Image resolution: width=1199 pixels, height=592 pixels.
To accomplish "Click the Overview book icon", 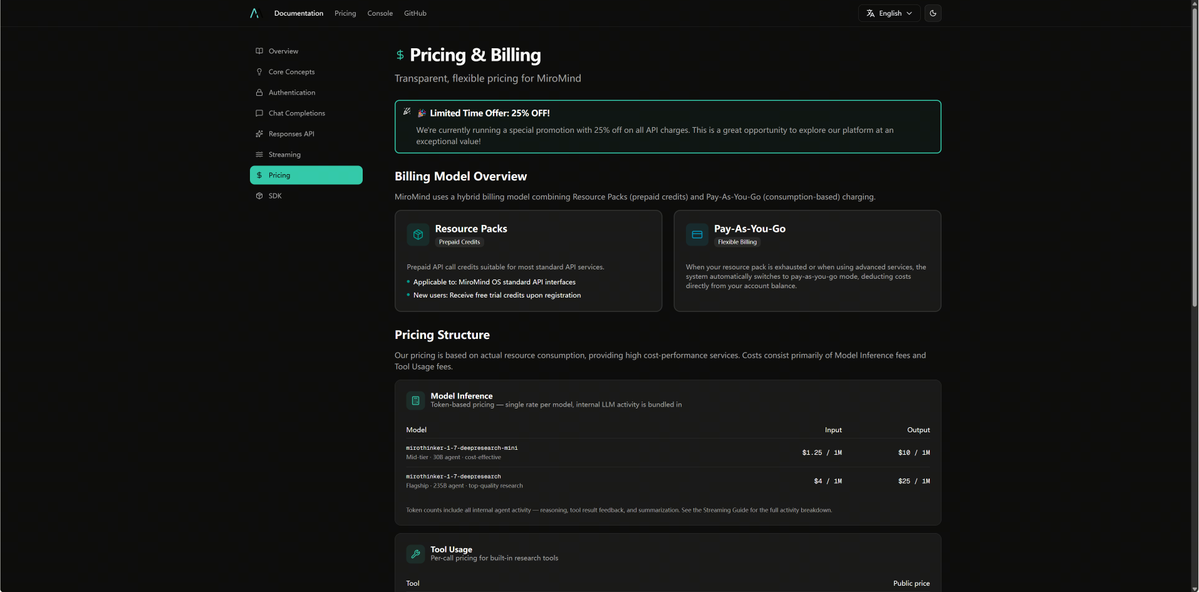I will [x=259, y=51].
